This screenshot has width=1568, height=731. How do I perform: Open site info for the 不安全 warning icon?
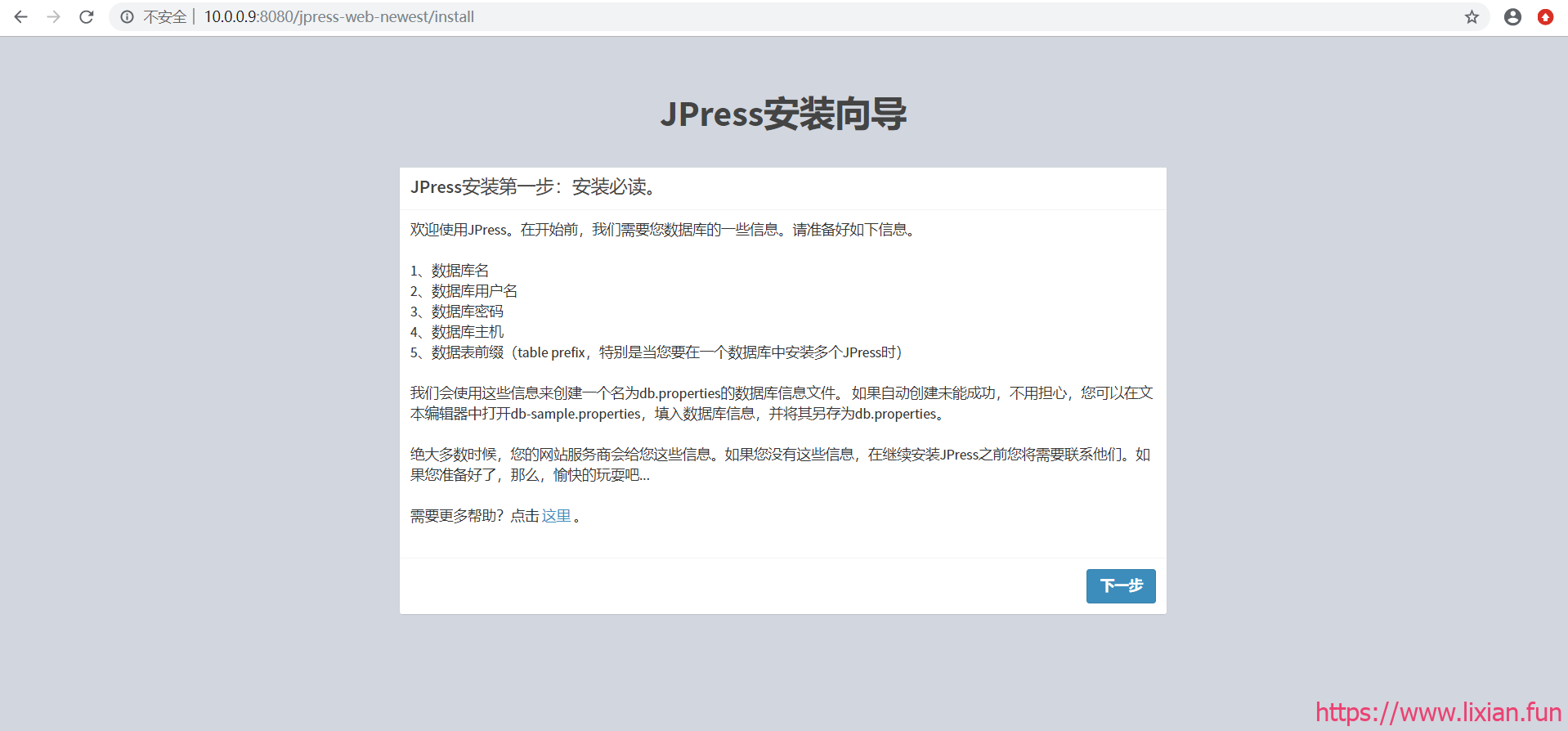(x=127, y=17)
